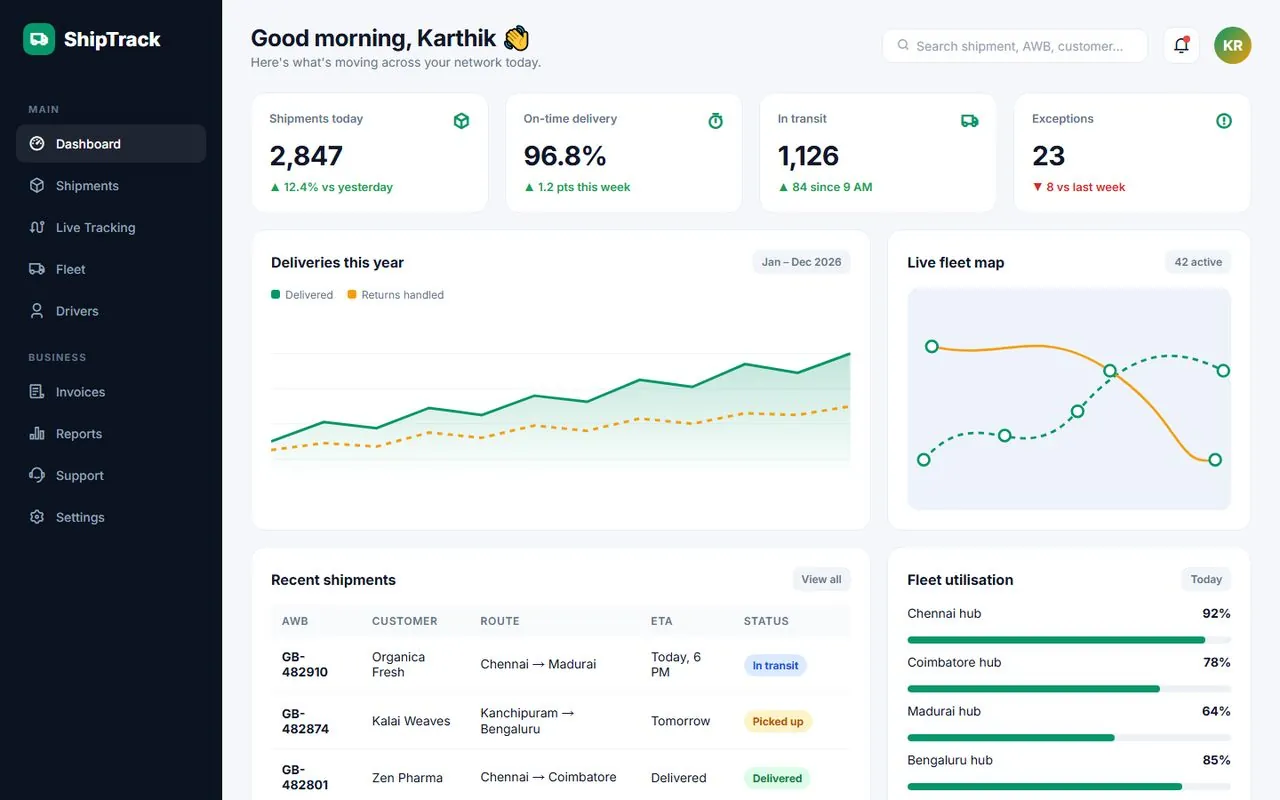This screenshot has height=800, width=1280.
Task: Go to the Dashboard menu item
Action: [111, 144]
